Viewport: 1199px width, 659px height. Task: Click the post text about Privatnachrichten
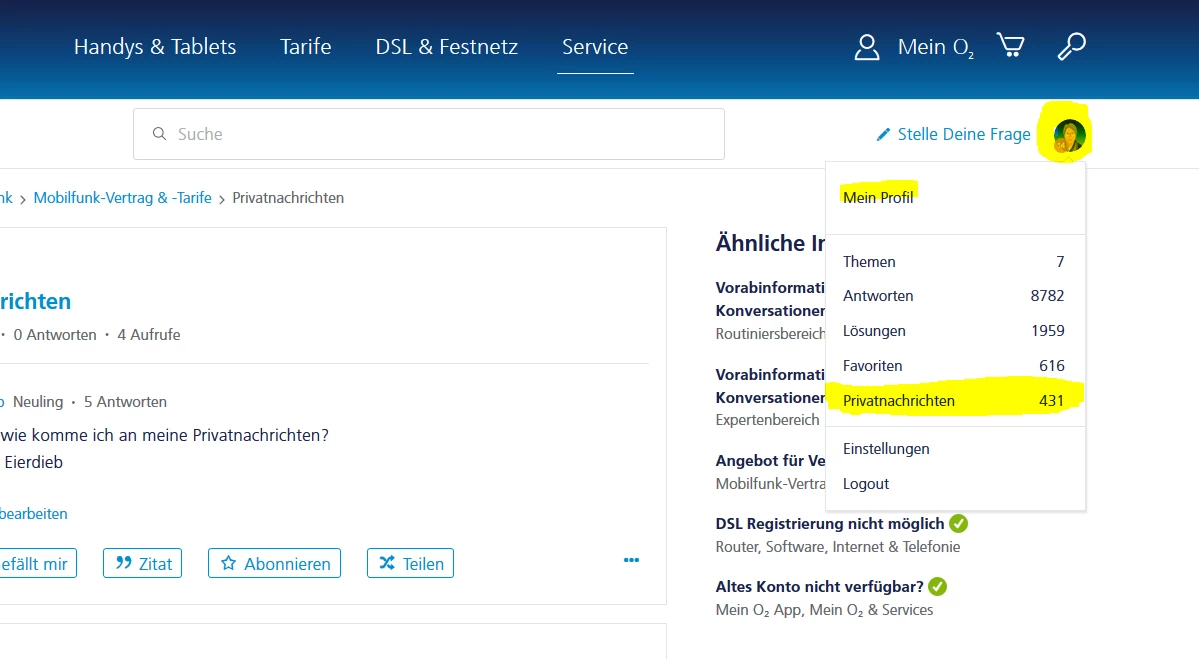[164, 435]
